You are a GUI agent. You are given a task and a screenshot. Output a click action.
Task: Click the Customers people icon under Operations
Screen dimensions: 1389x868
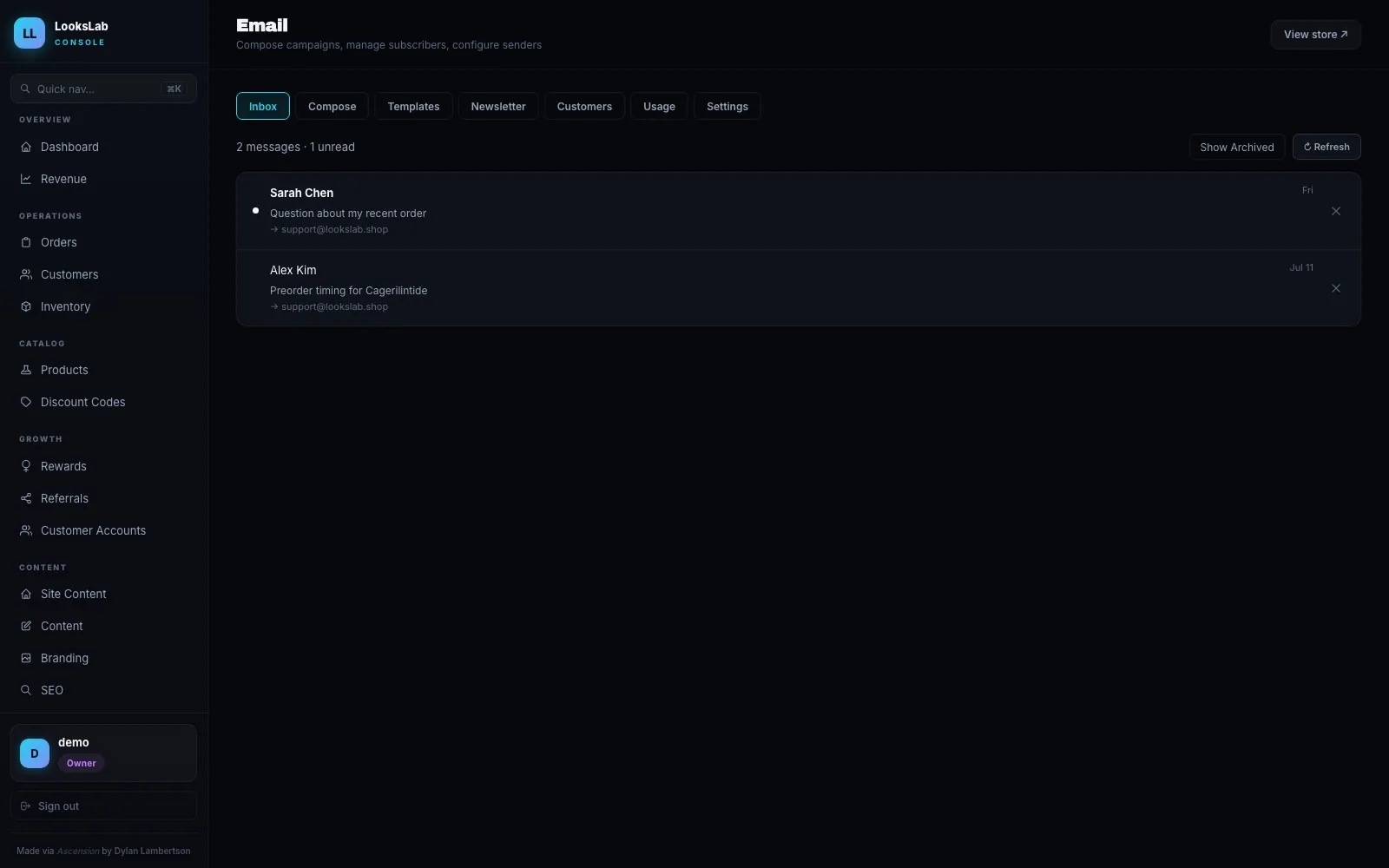coord(26,274)
